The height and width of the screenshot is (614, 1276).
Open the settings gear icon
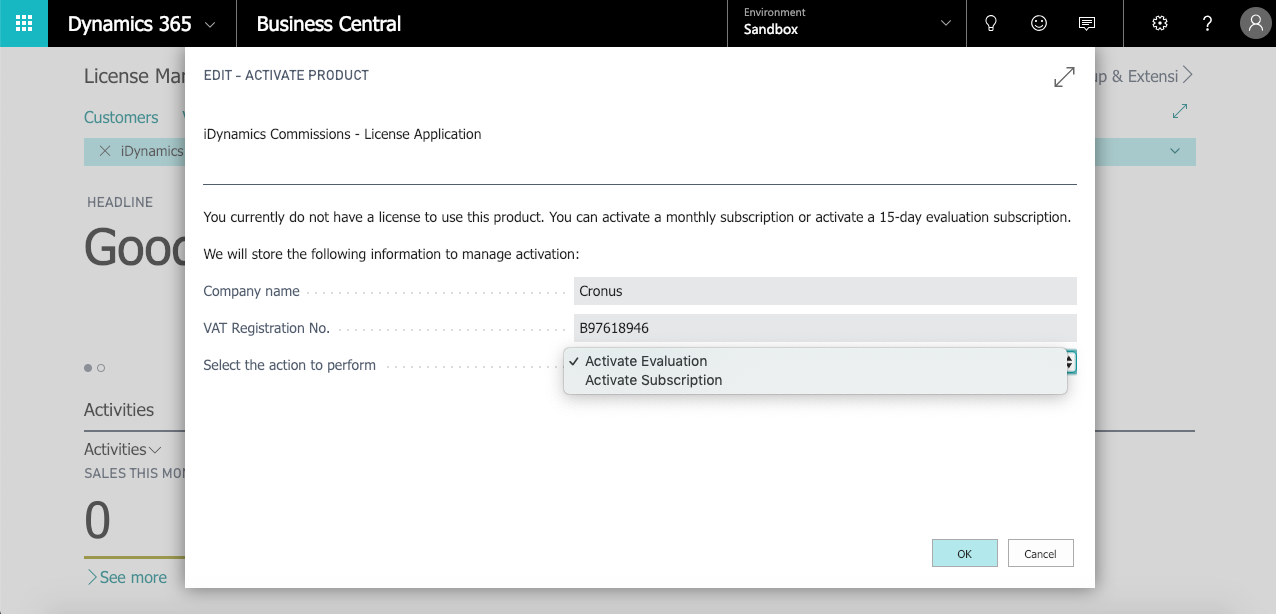coord(1160,23)
